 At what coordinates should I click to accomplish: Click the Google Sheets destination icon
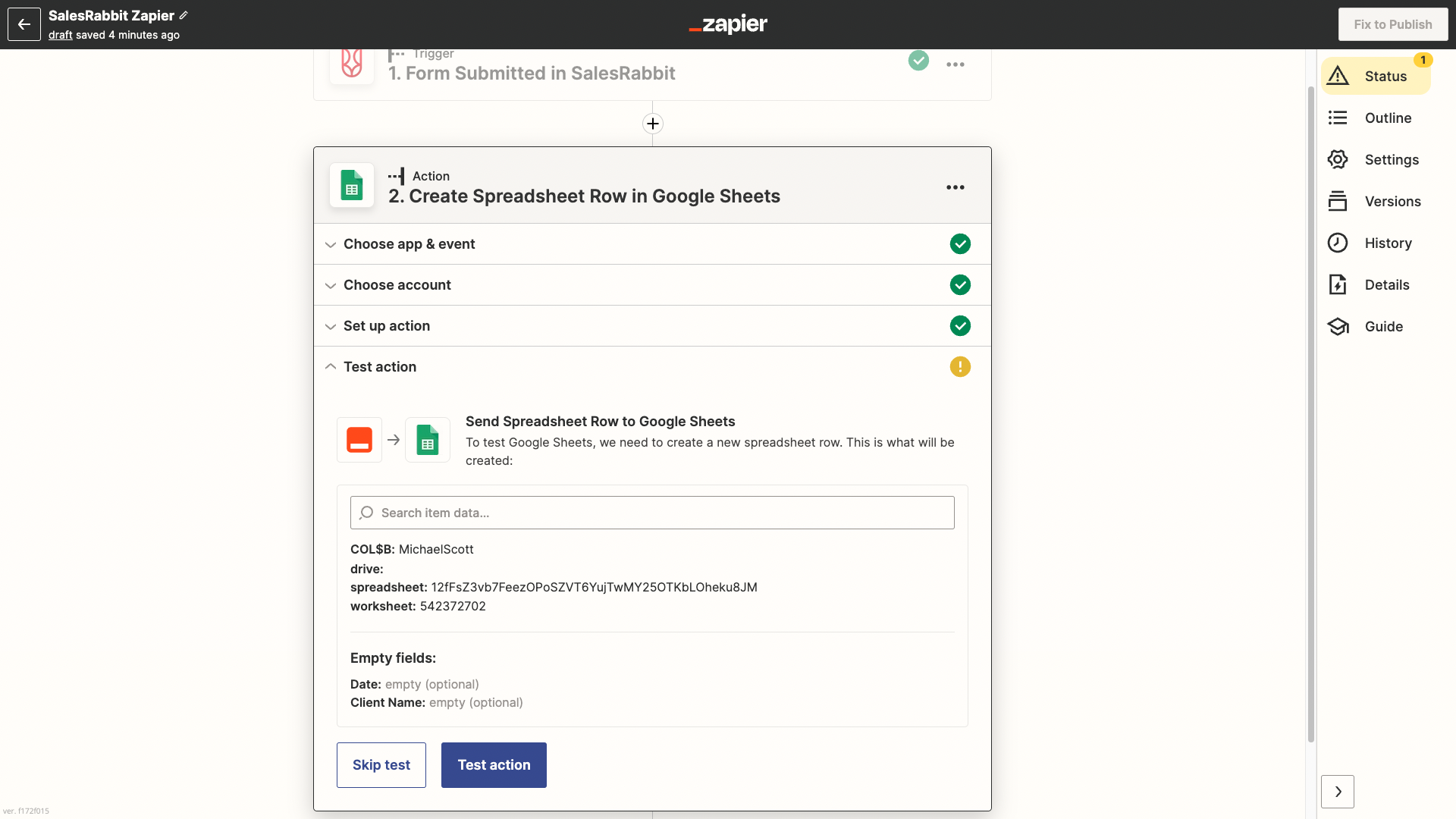pyautogui.click(x=428, y=440)
